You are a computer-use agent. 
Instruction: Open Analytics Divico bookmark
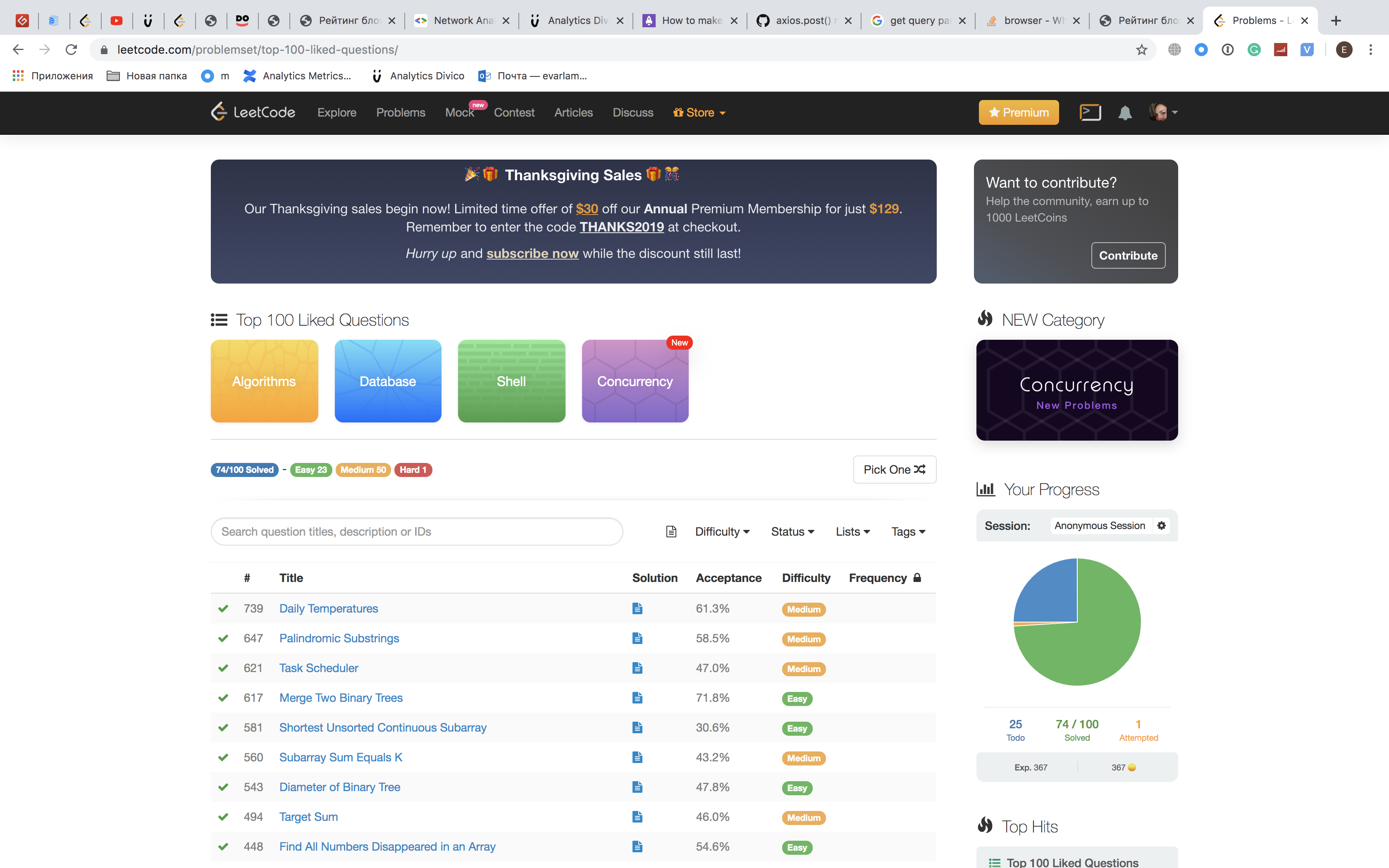click(418, 76)
